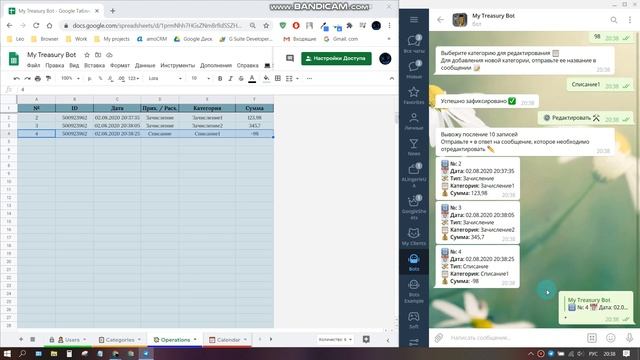
Task: Switch to the Calendar sheet tab
Action: point(228,340)
